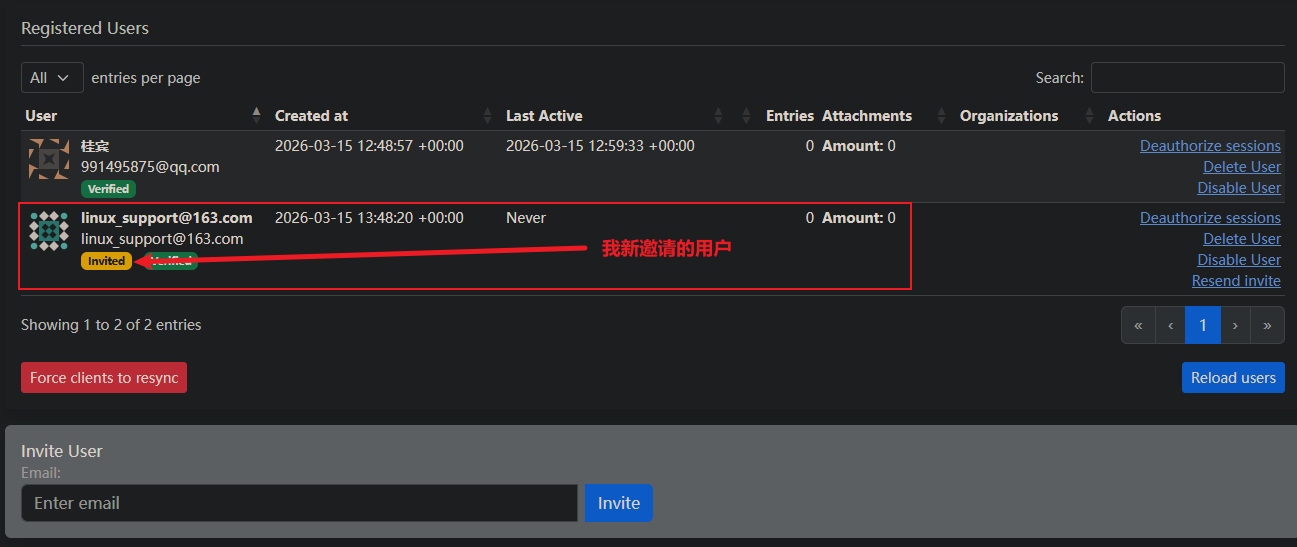Sort by Last Active column arrow

(719, 116)
